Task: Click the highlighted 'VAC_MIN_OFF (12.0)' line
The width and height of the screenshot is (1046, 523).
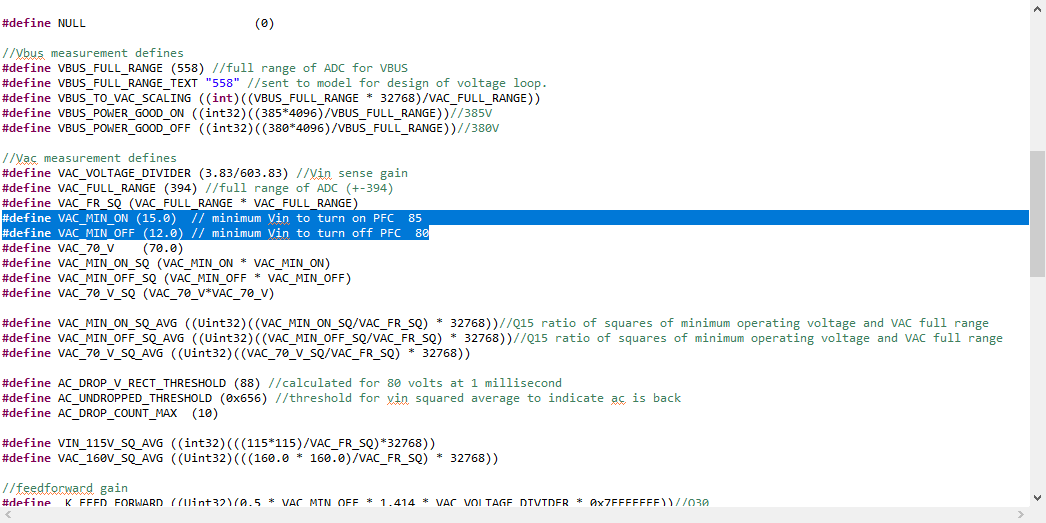Action: 215,233
